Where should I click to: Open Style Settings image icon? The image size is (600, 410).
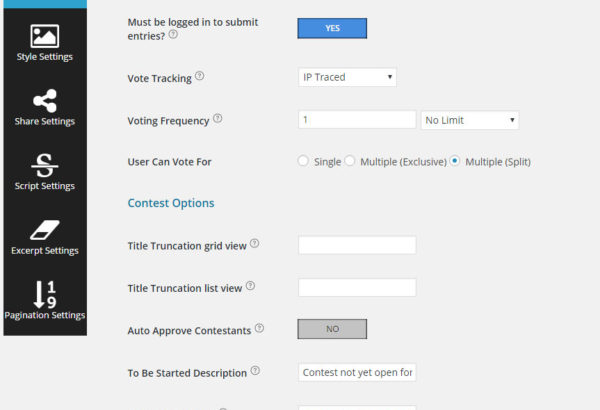[44, 36]
